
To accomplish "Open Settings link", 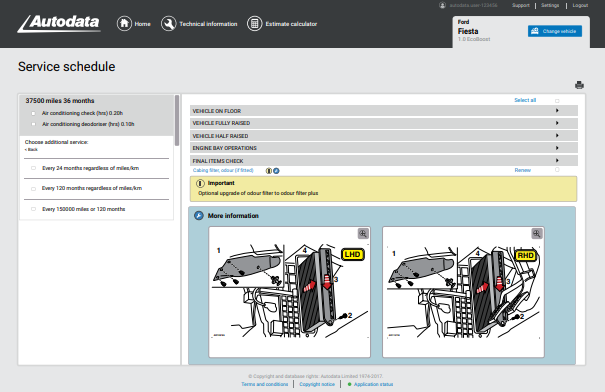I will [550, 5].
